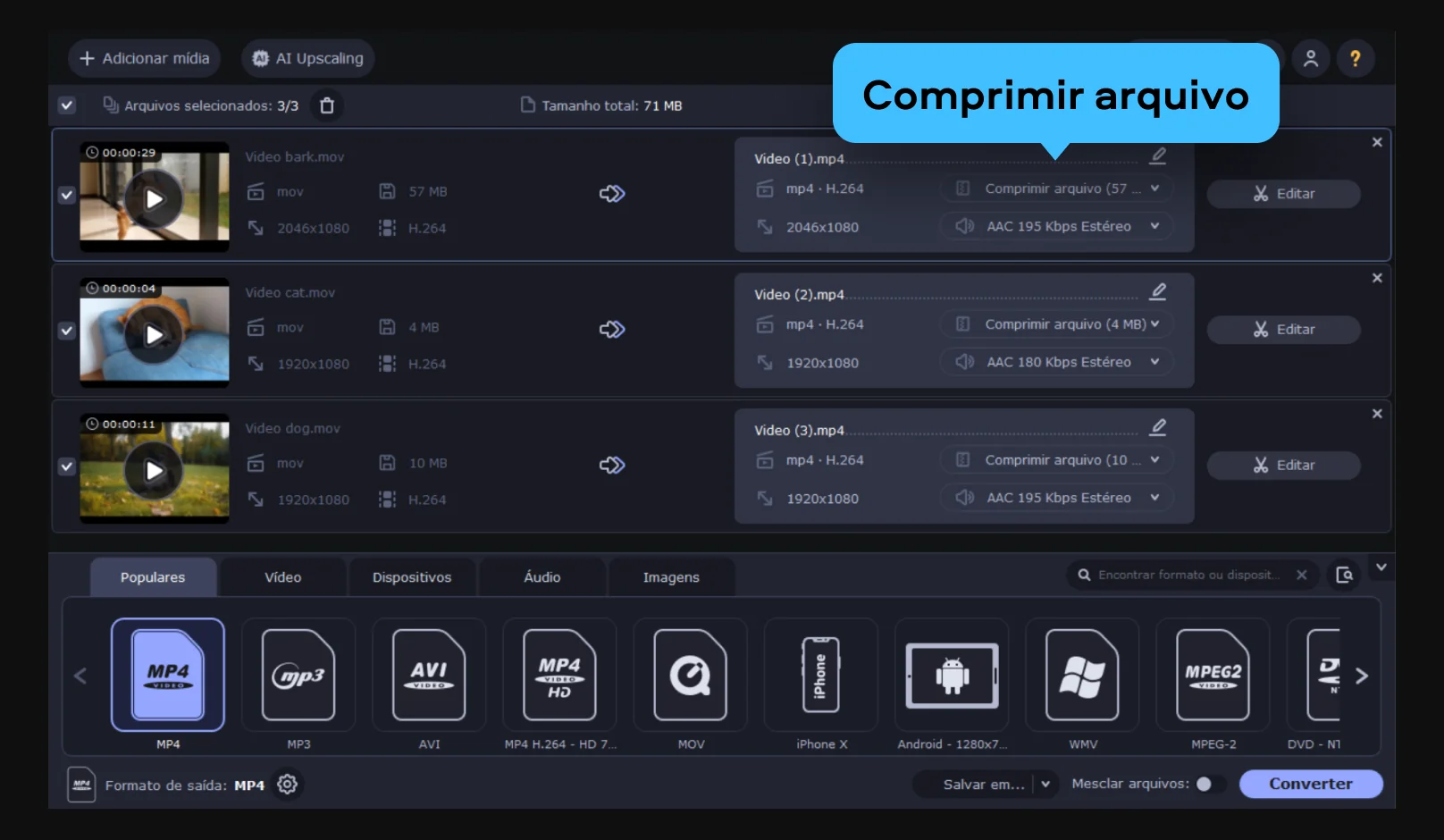Select the Video (3).mp4 output filename
The width and height of the screenshot is (1444, 840).
(799, 431)
